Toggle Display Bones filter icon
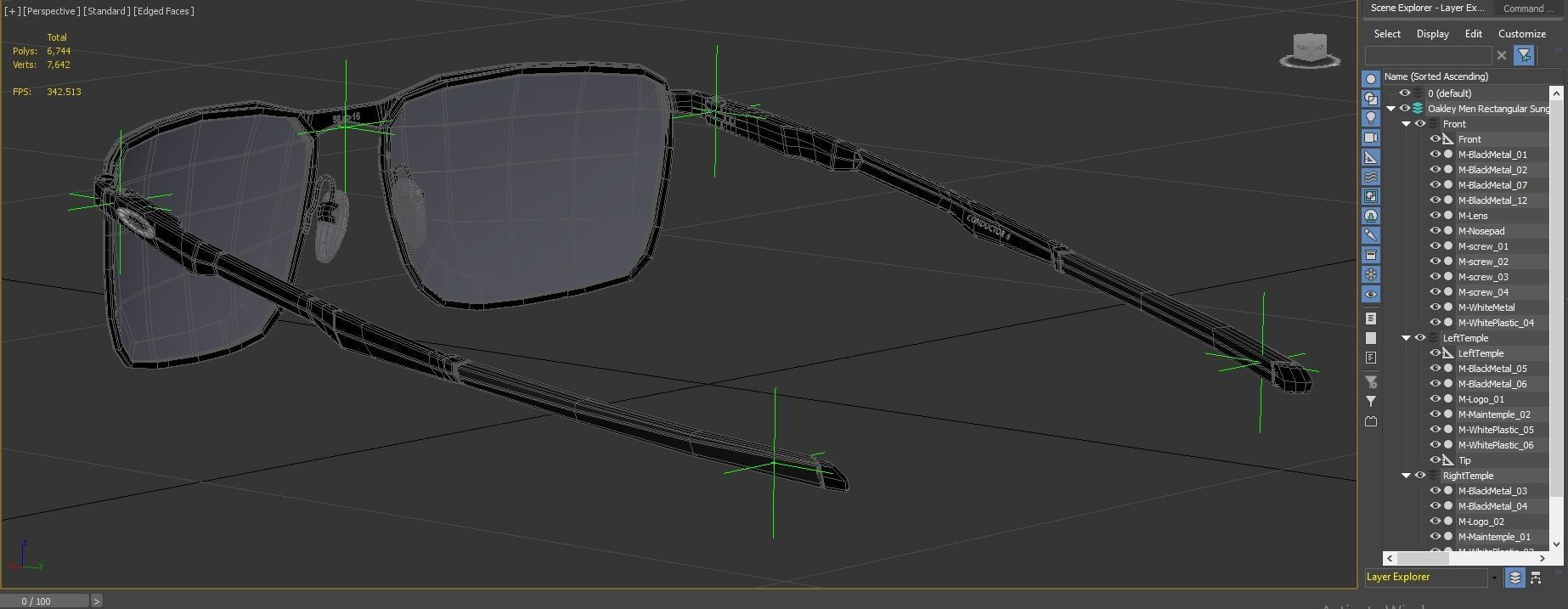1568x609 pixels. click(1370, 235)
